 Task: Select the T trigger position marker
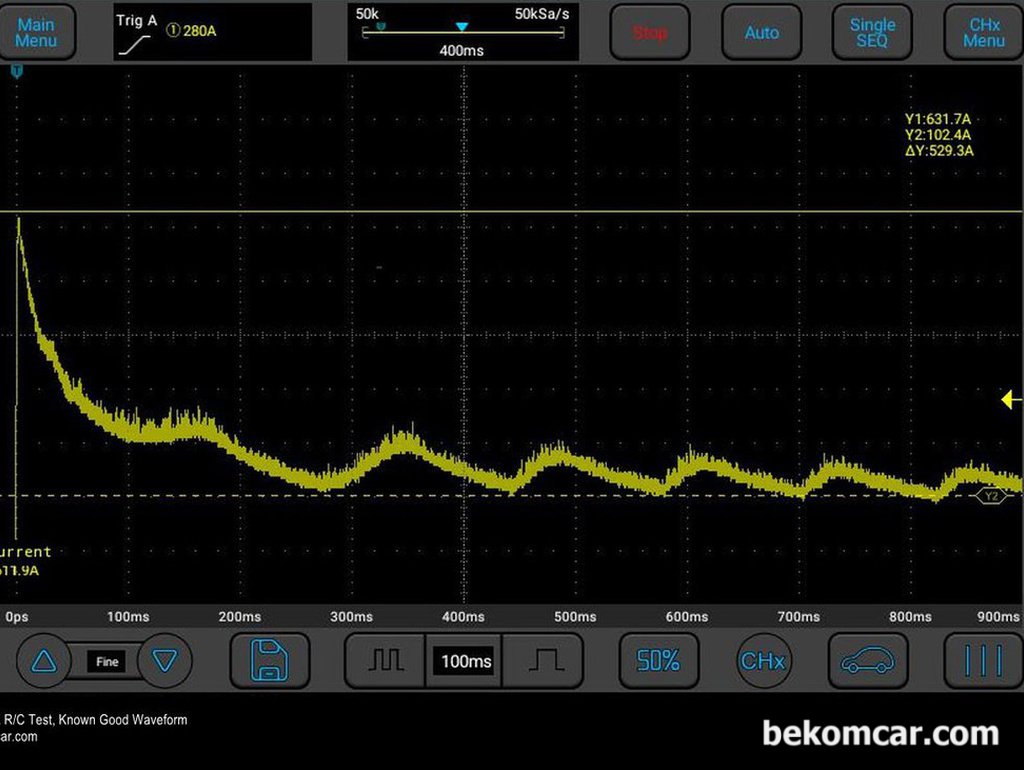17,71
